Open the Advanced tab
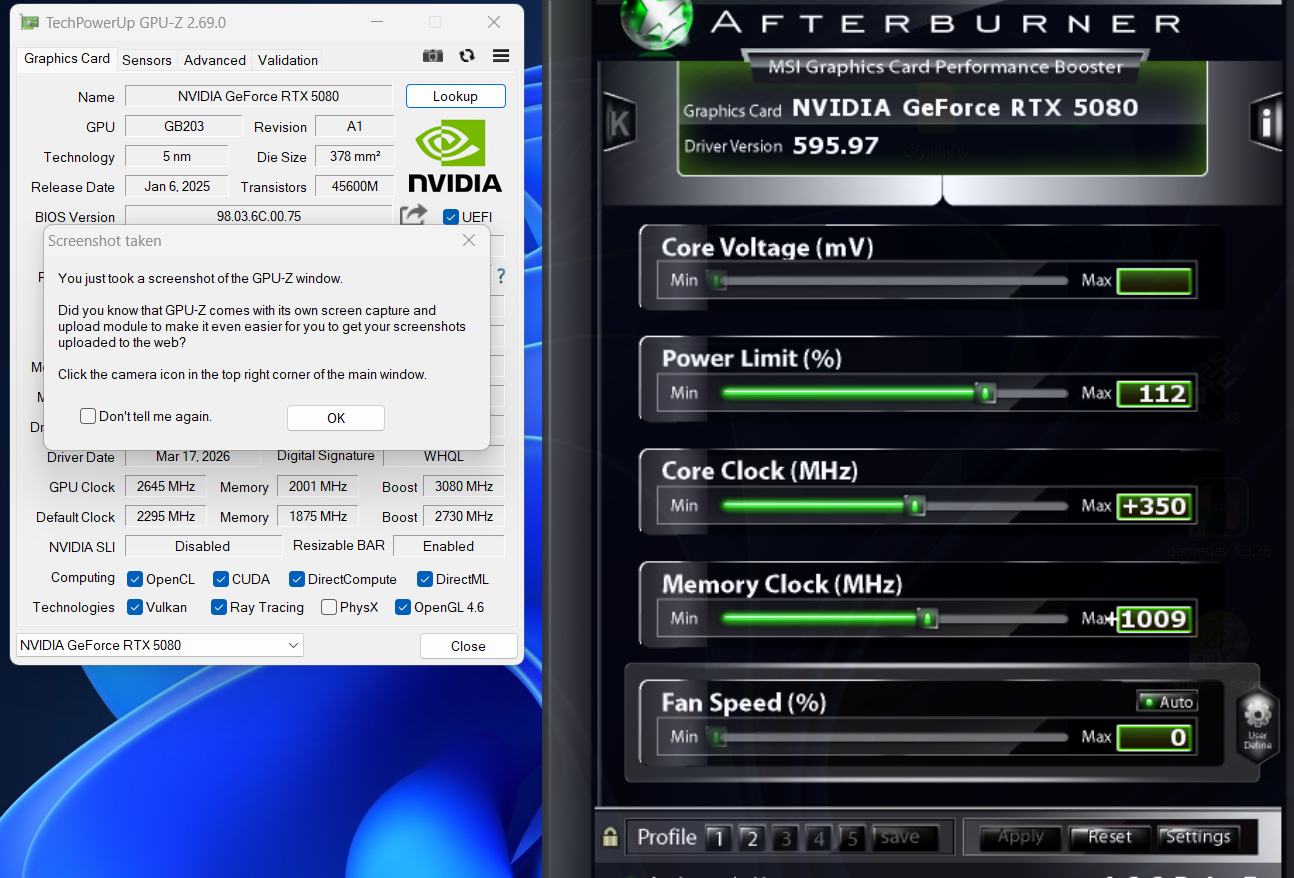 point(215,60)
